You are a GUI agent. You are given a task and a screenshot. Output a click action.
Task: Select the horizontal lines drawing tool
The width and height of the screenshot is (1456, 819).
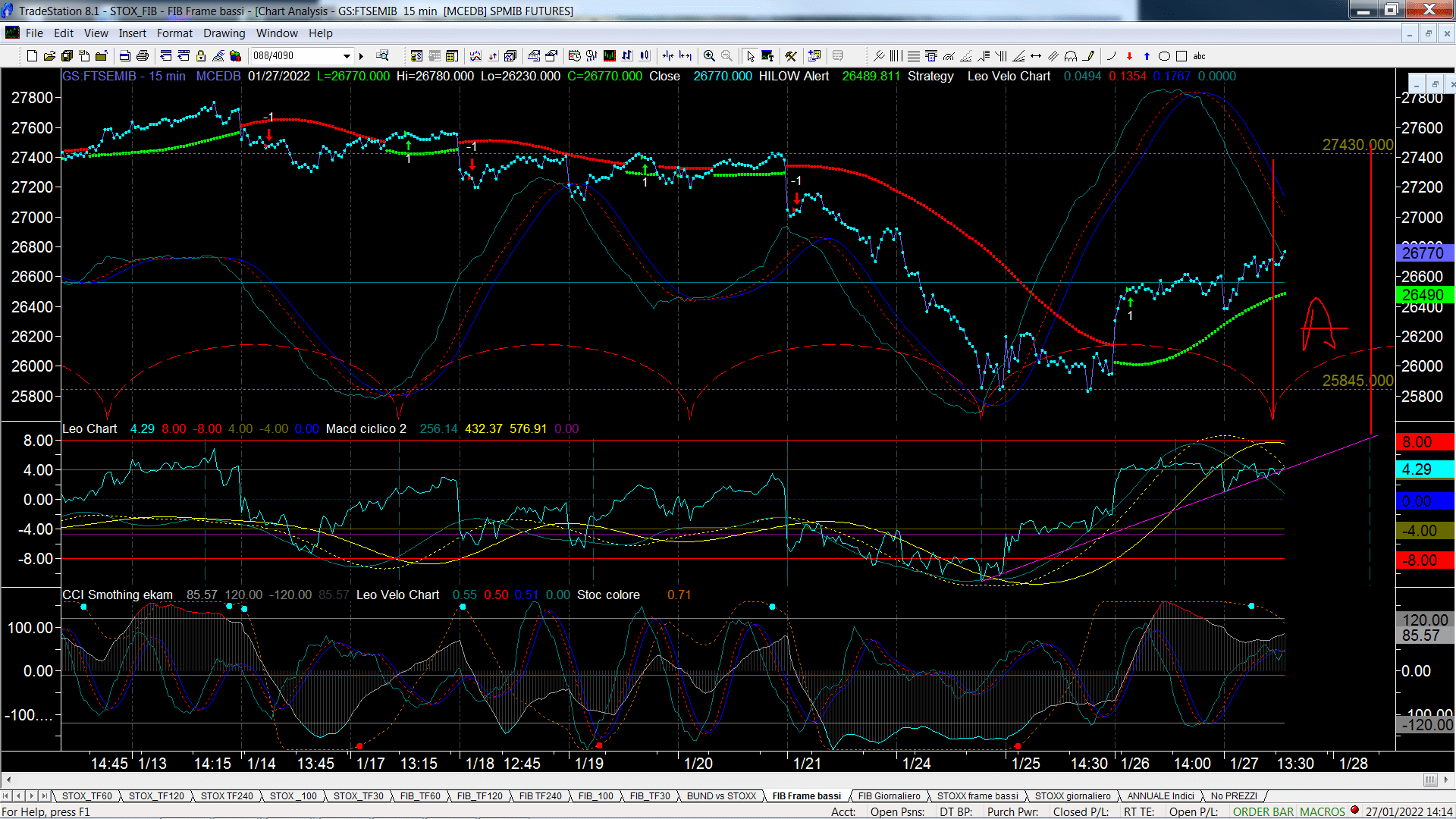914,55
